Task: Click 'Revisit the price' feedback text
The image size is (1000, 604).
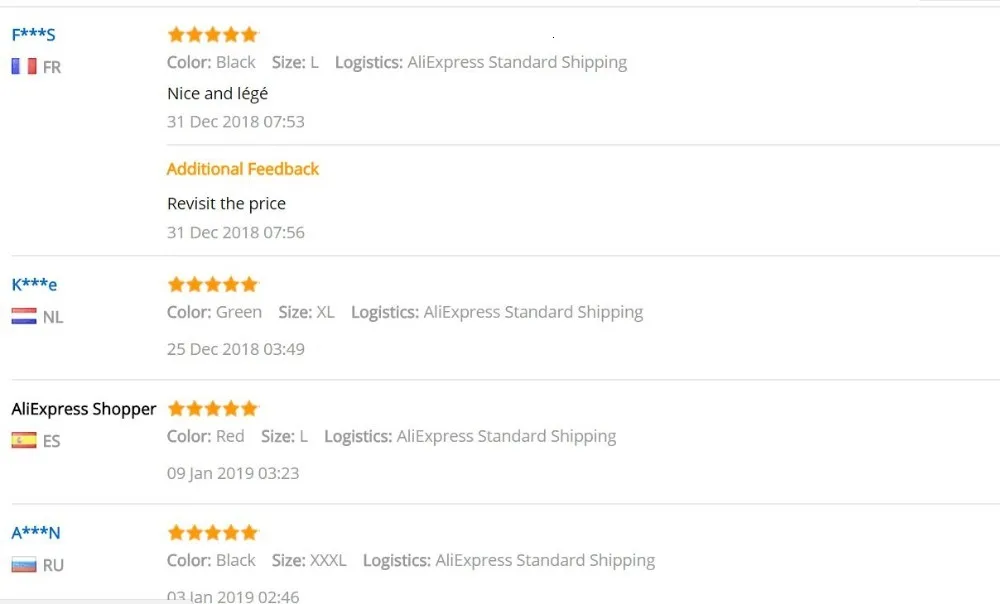Action: pyautogui.click(x=226, y=203)
